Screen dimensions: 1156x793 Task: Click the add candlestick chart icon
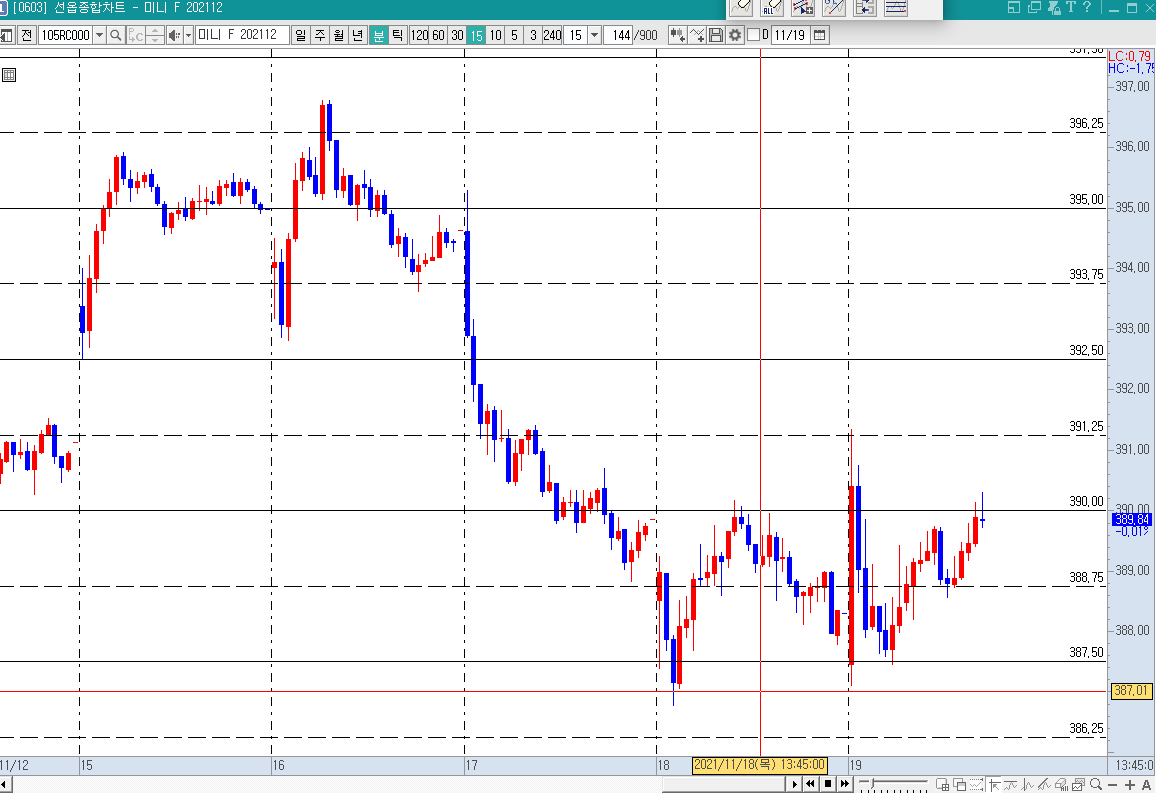(x=677, y=35)
